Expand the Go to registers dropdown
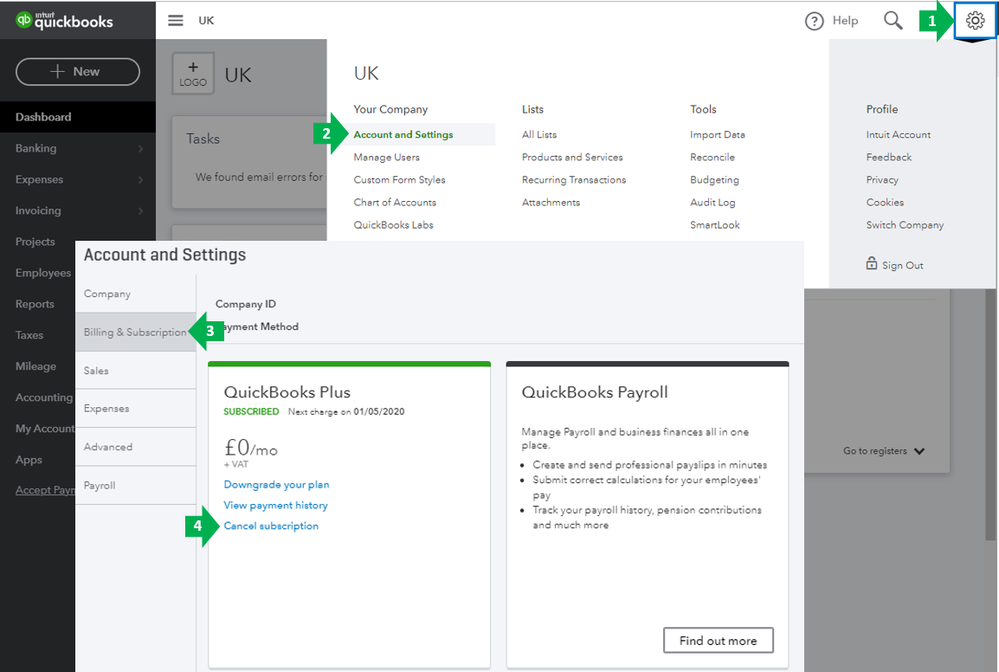Image resolution: width=999 pixels, height=672 pixels. [x=884, y=451]
